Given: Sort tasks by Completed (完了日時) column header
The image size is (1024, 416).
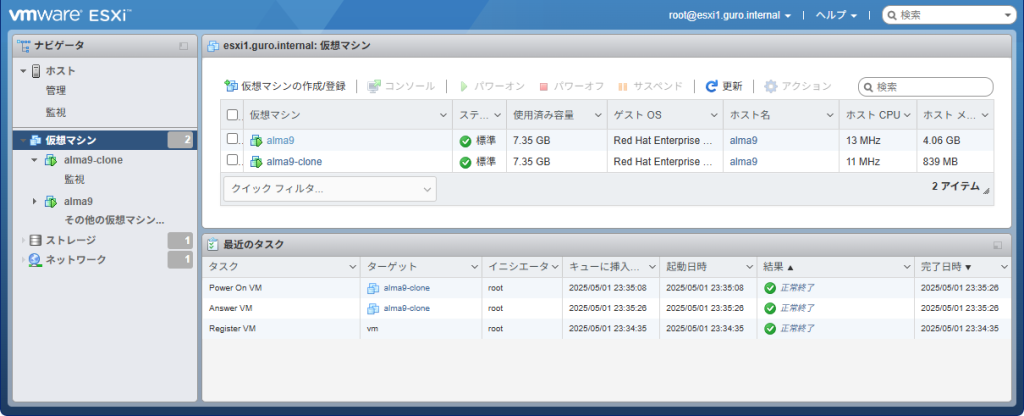Looking at the screenshot, I should coord(963,267).
